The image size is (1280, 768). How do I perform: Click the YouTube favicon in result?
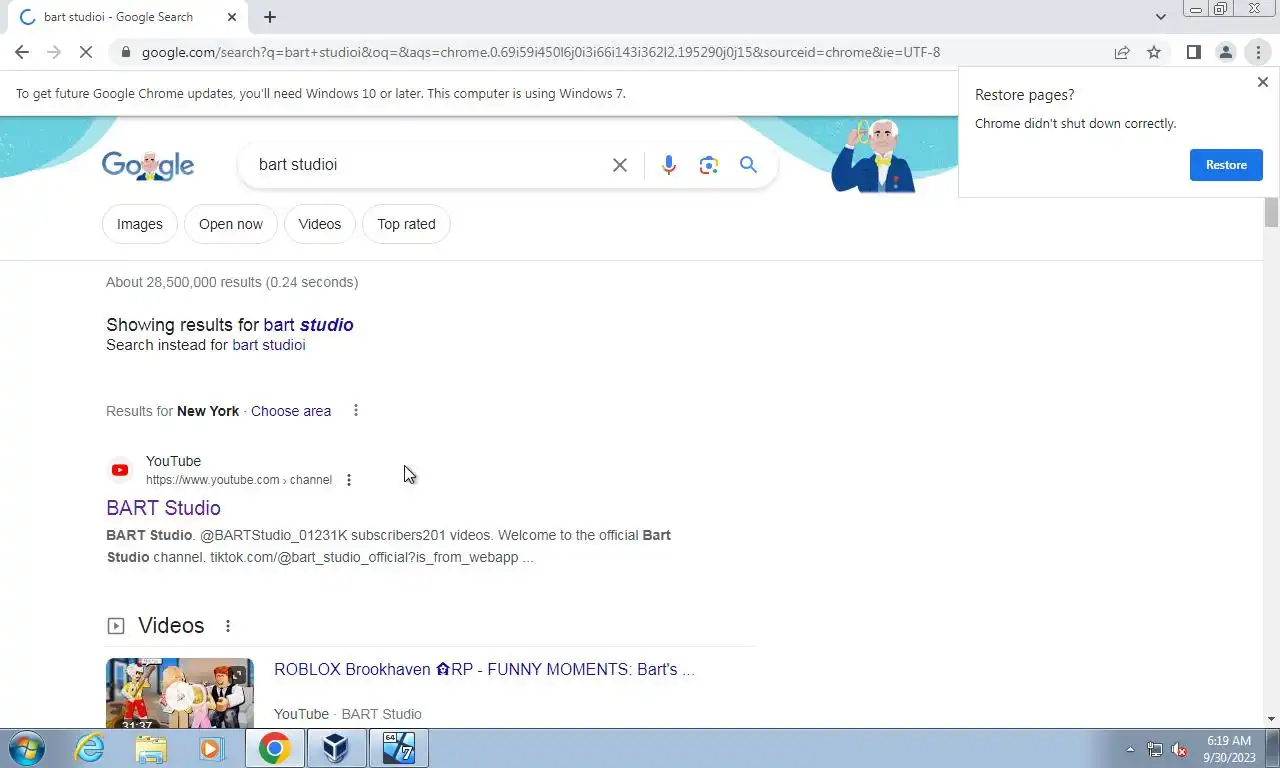point(120,470)
